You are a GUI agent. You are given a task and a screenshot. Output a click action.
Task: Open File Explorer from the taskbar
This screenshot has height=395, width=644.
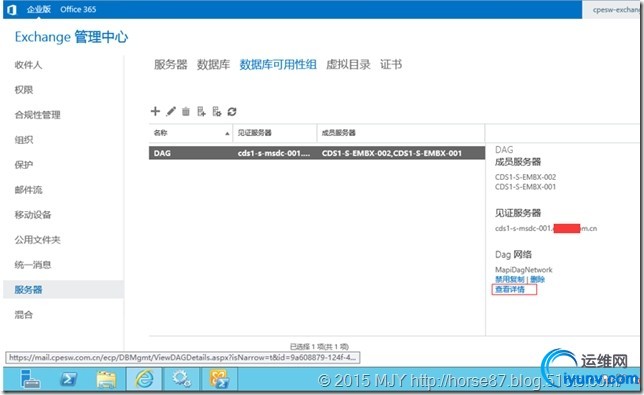click(106, 379)
